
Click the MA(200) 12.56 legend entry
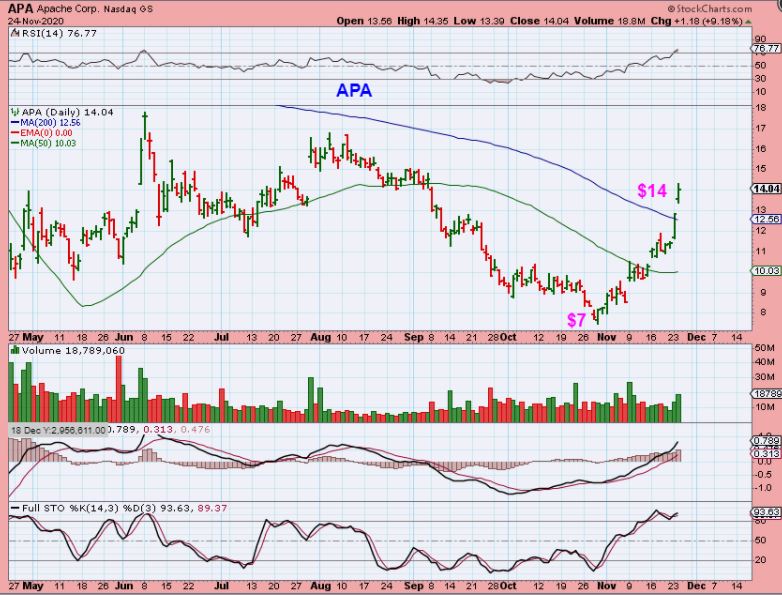click(x=45, y=123)
